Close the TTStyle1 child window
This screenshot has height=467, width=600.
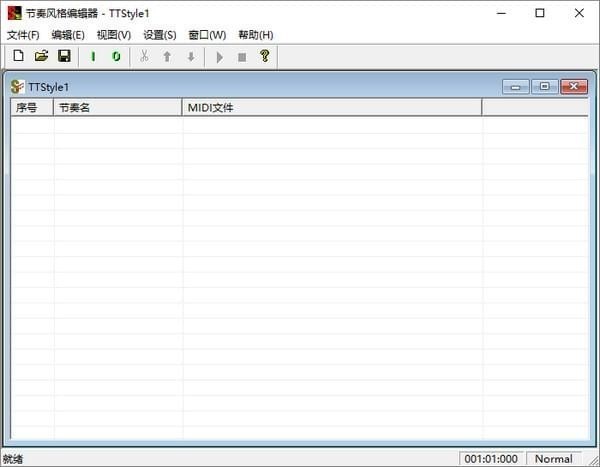574,87
